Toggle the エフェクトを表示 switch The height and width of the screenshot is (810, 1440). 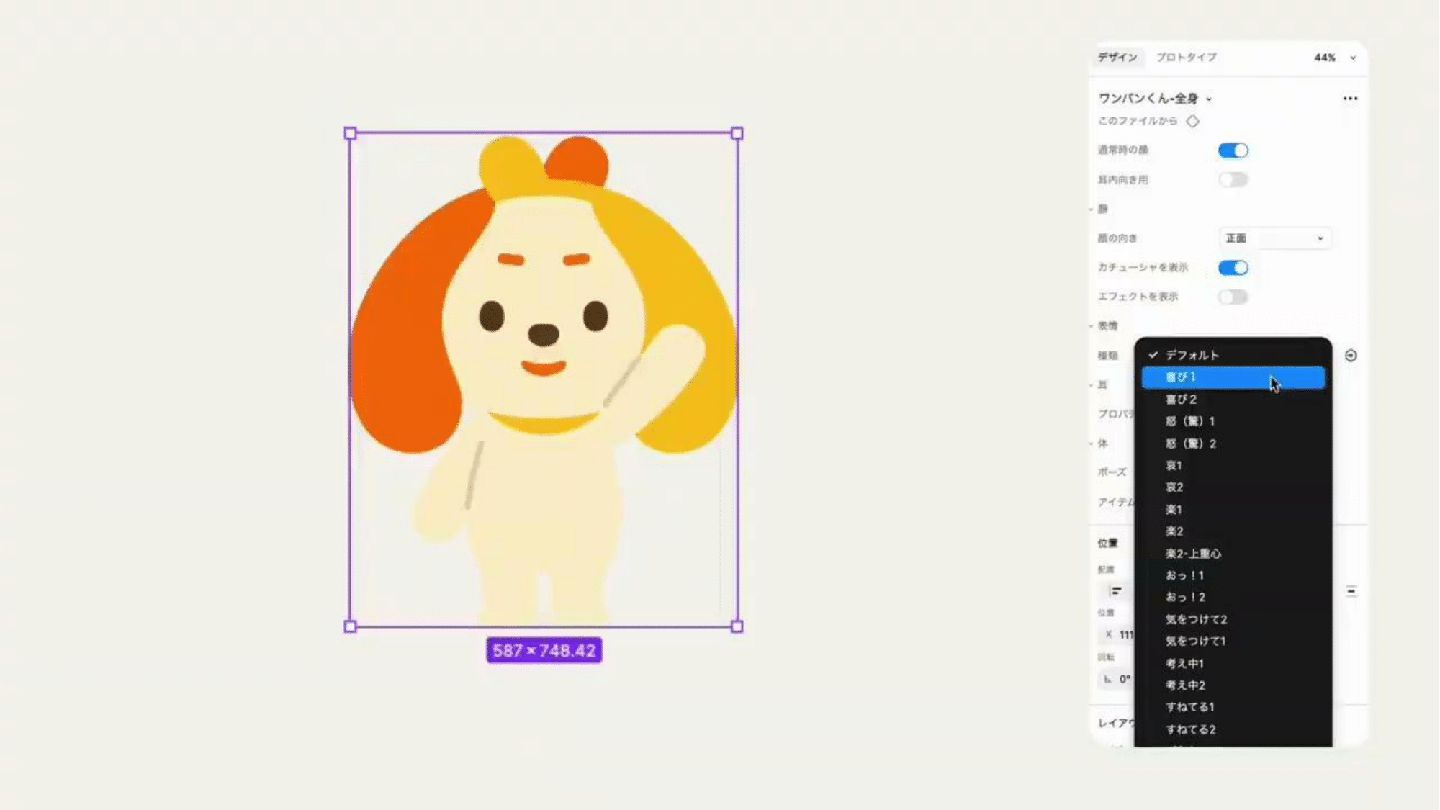pyautogui.click(x=1233, y=297)
